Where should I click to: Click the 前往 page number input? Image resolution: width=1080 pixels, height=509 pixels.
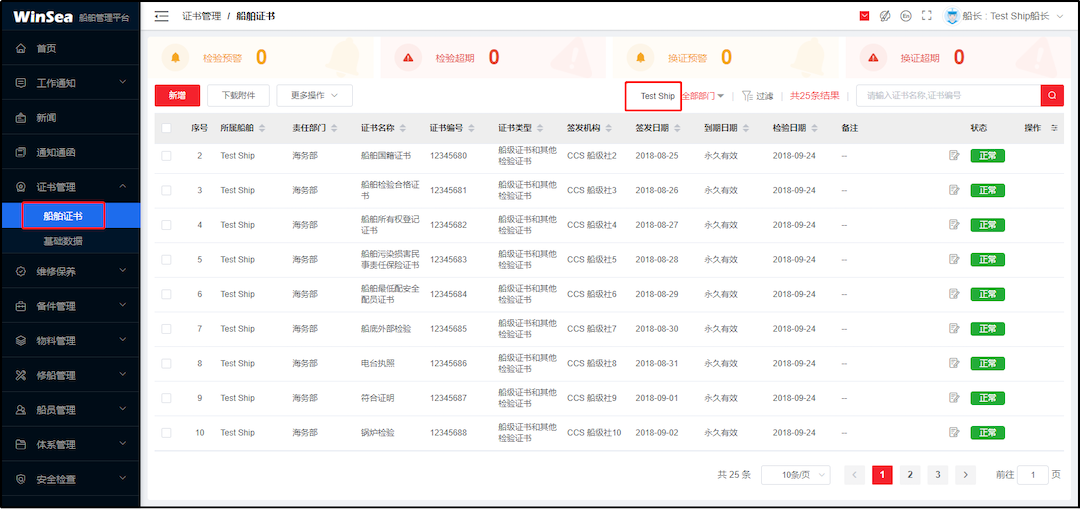click(1033, 475)
